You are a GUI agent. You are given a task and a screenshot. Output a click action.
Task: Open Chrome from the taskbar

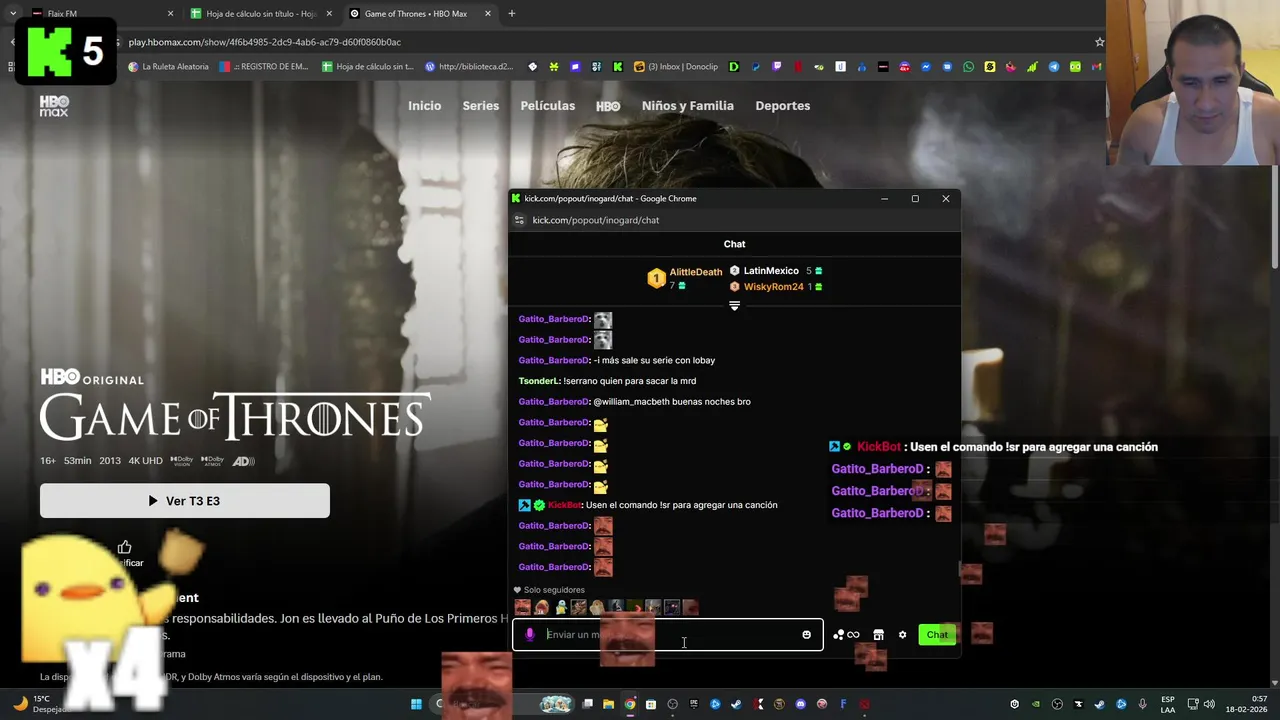coord(630,704)
